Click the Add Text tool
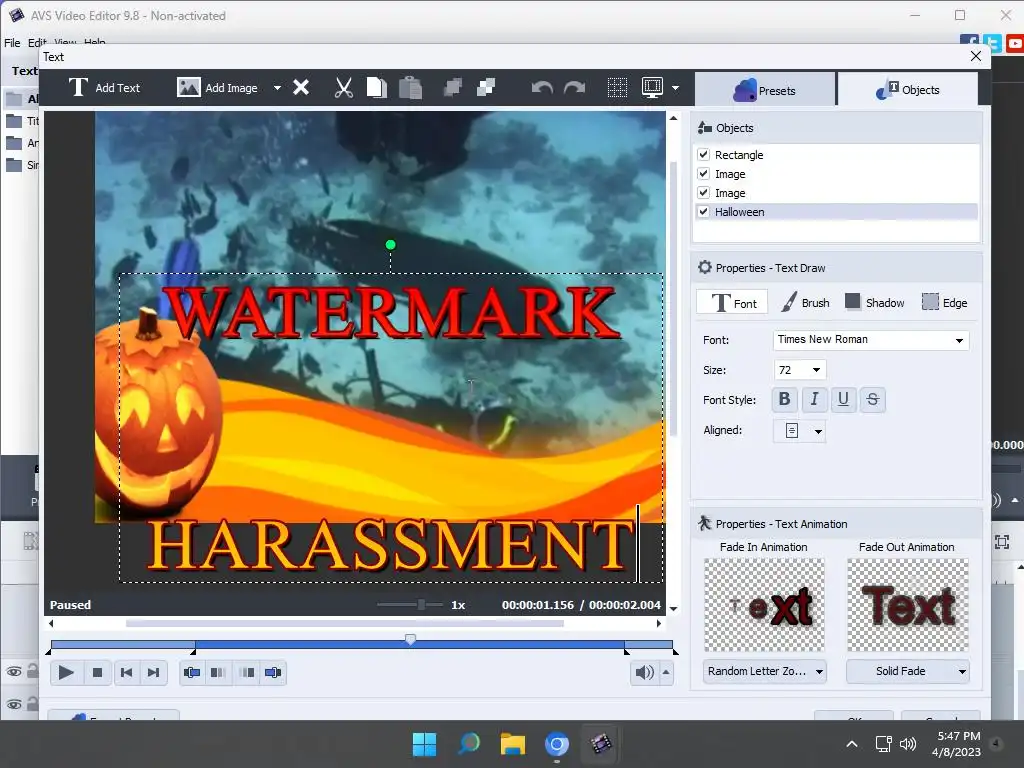This screenshot has width=1024, height=768. (x=104, y=88)
